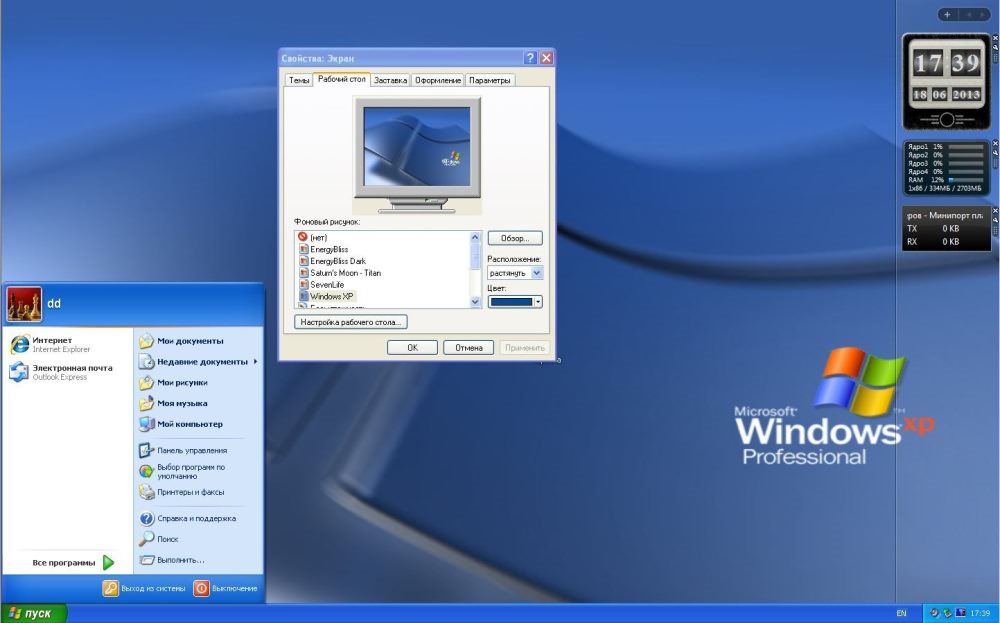Switch to the Параметры tab
1000x623 pixels.
(x=490, y=80)
